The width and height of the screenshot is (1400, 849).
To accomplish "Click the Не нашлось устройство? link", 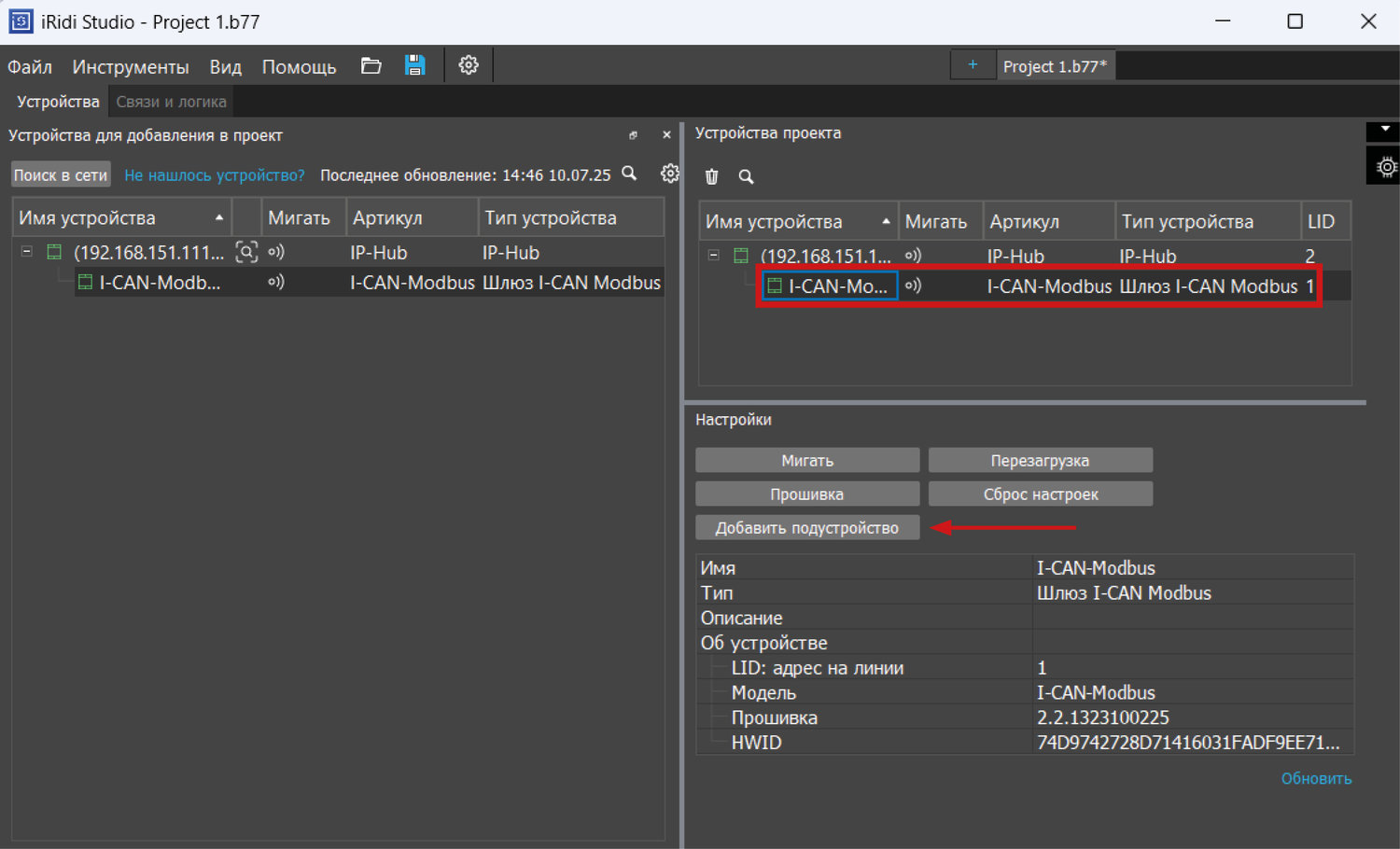I will coord(215,175).
